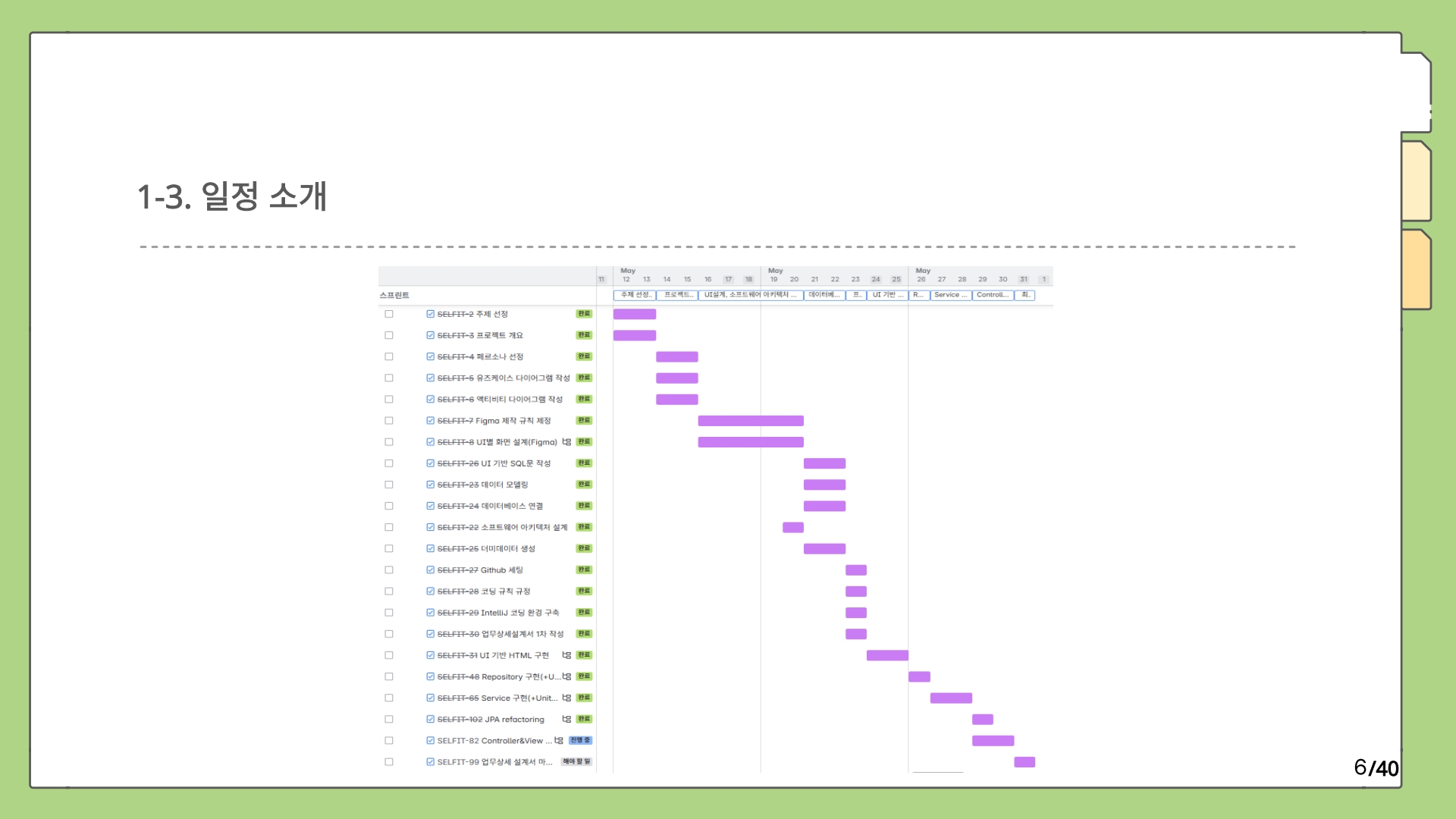This screenshot has height=819, width=1456.
Task: Select the 'UI설계, 소프트웨어 아키텍처' sprint label
Action: coord(750,295)
